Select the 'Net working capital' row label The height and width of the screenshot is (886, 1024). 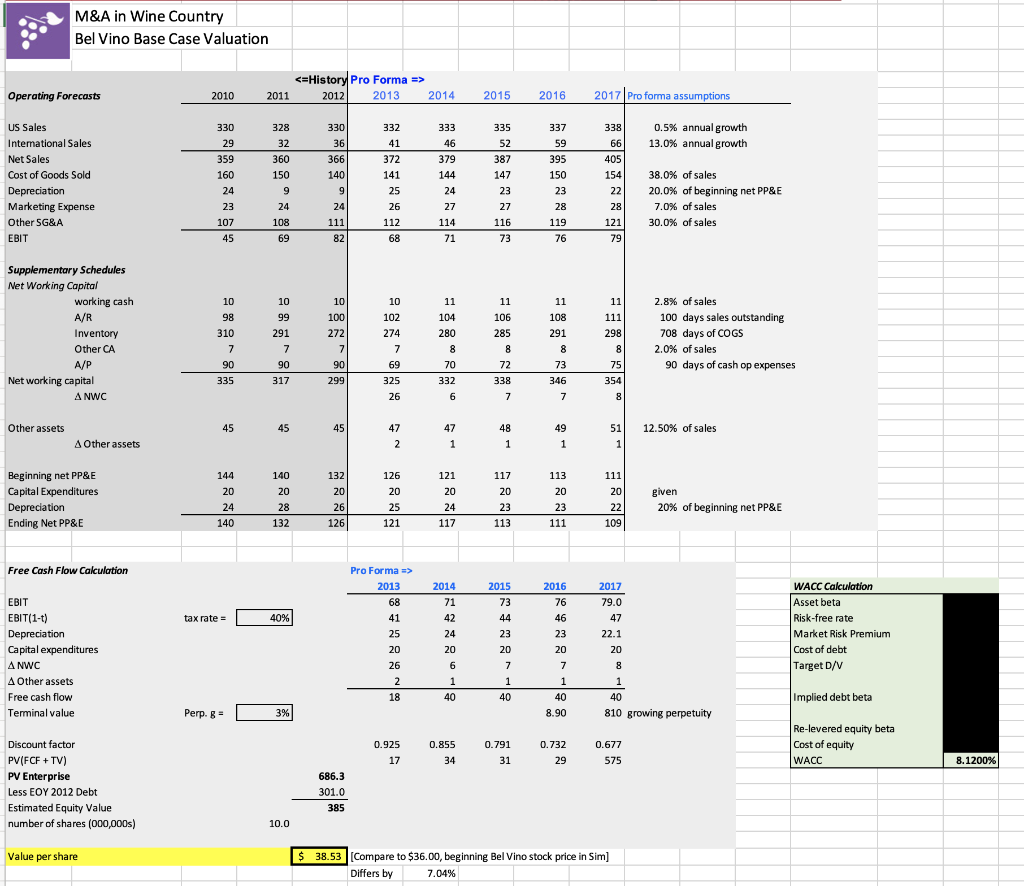[x=51, y=381]
